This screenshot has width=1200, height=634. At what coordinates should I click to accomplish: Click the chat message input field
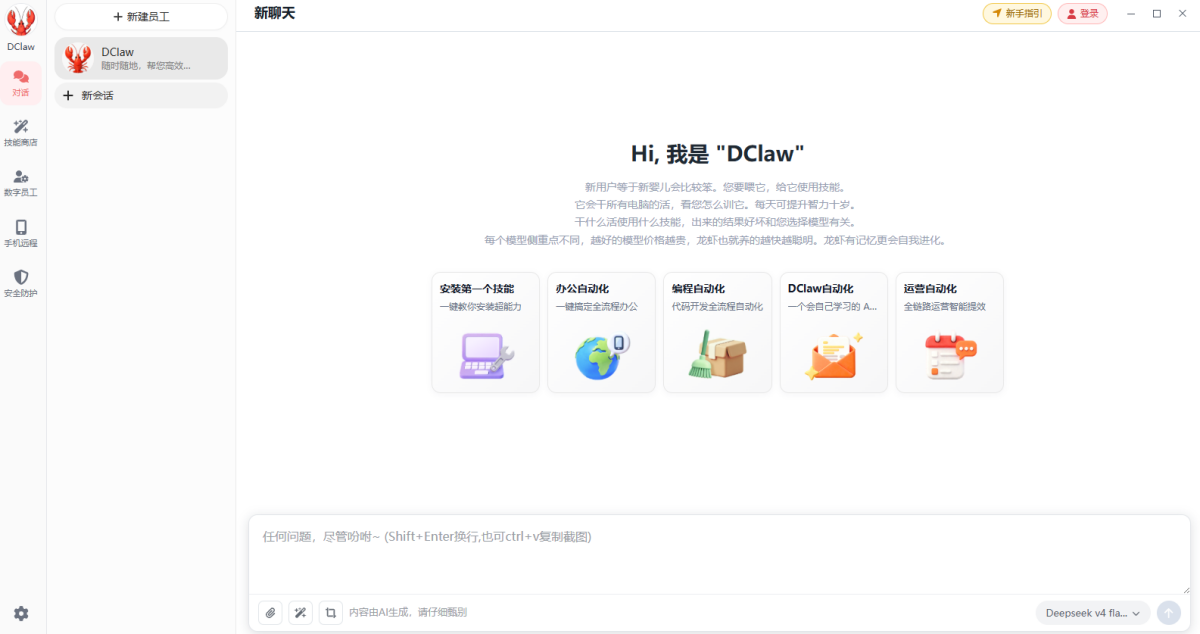click(x=719, y=555)
